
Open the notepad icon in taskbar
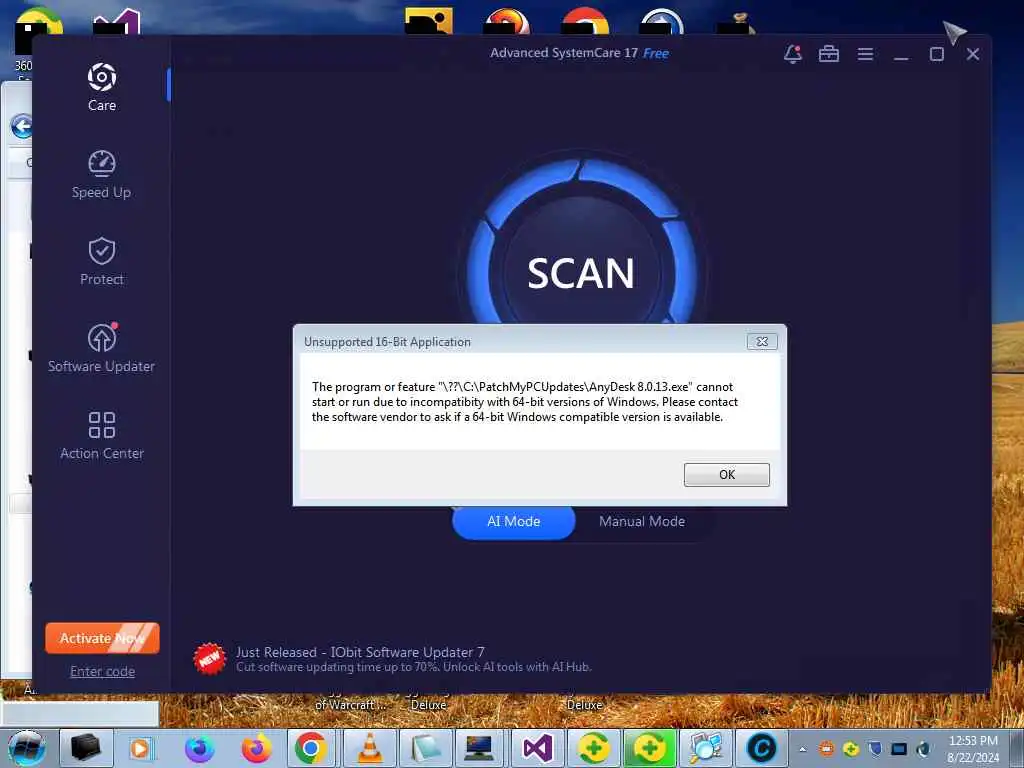pyautogui.click(x=426, y=748)
